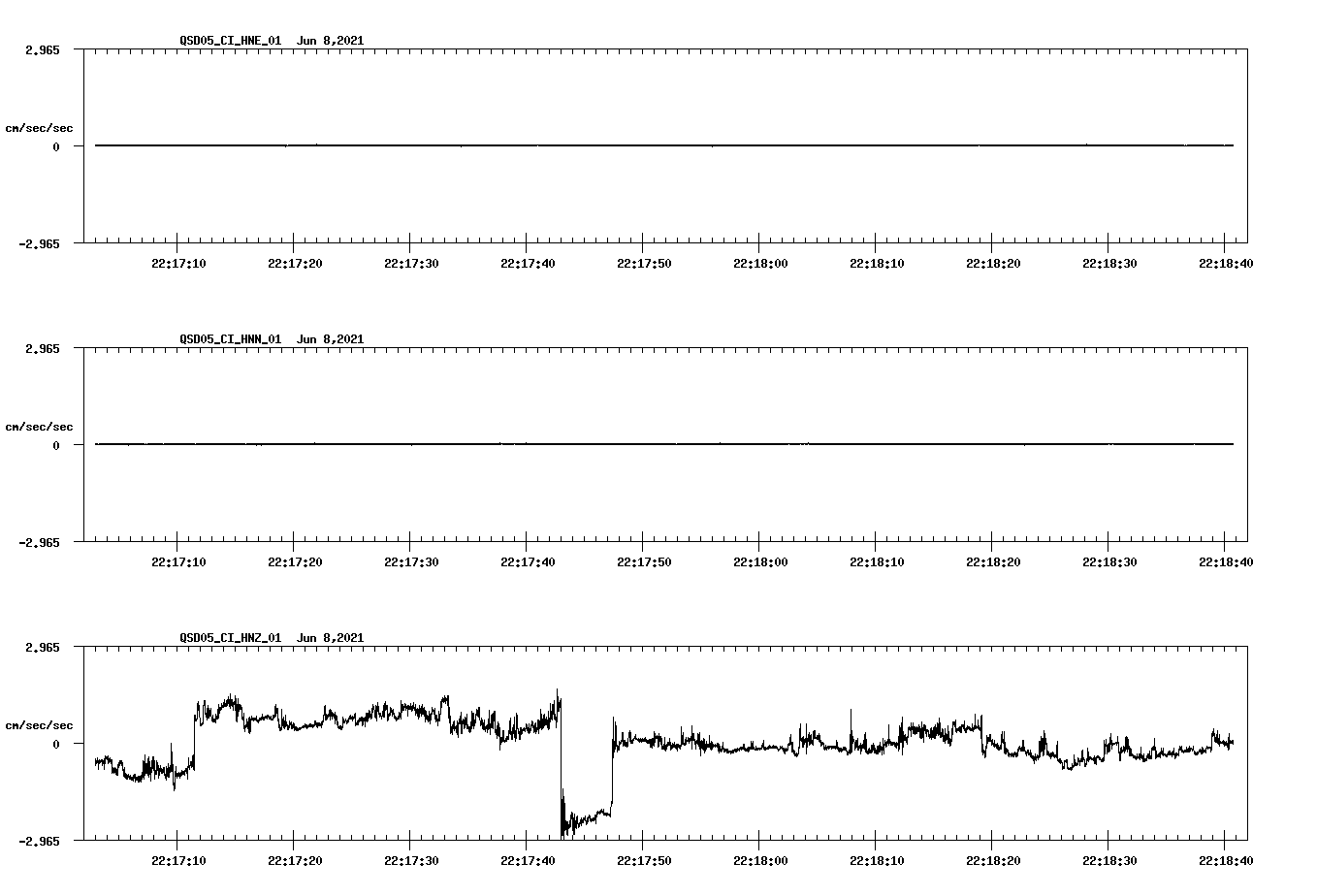Screen dimensions: 1317x896
Task: Click the -2.965 lower limit of HNE plot
Action: (x=39, y=244)
